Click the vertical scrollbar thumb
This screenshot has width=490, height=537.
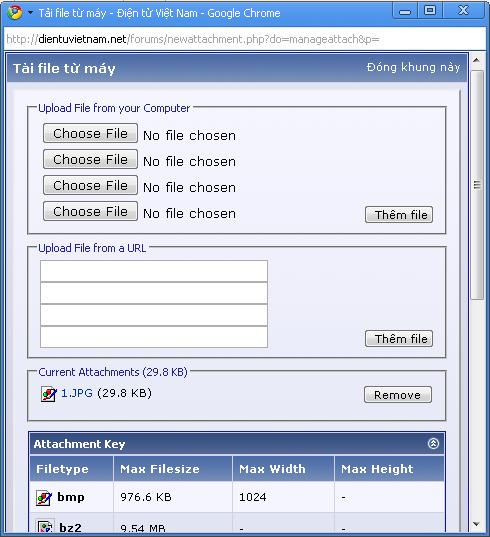(x=477, y=185)
